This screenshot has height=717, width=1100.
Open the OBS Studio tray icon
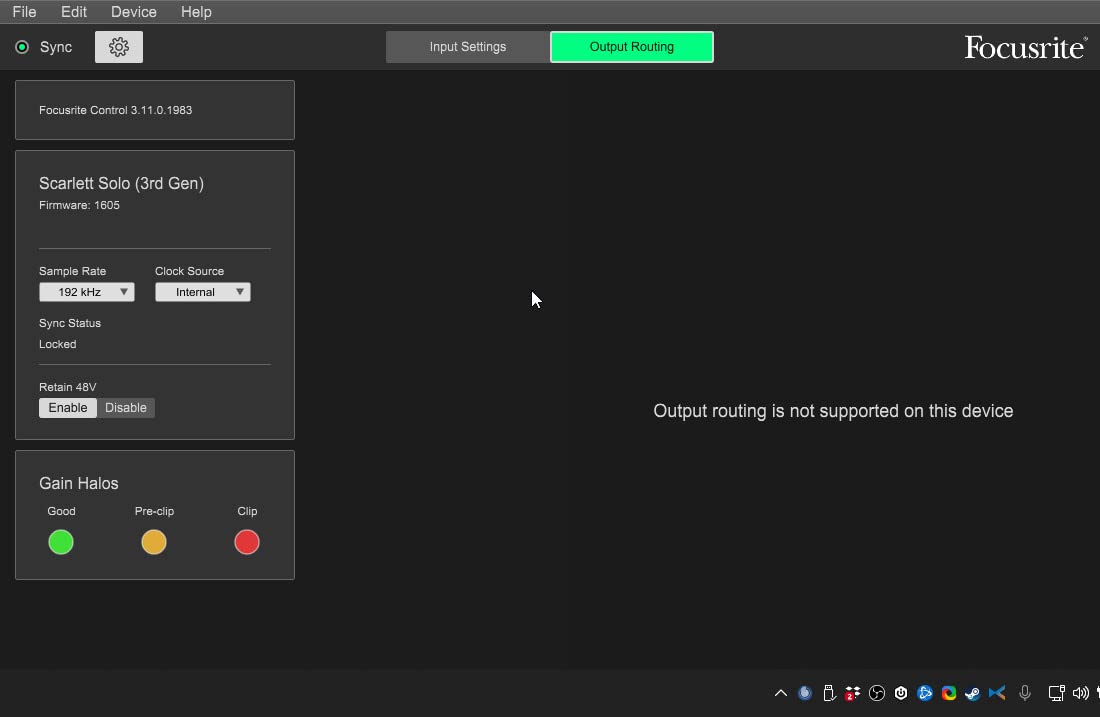click(x=877, y=693)
